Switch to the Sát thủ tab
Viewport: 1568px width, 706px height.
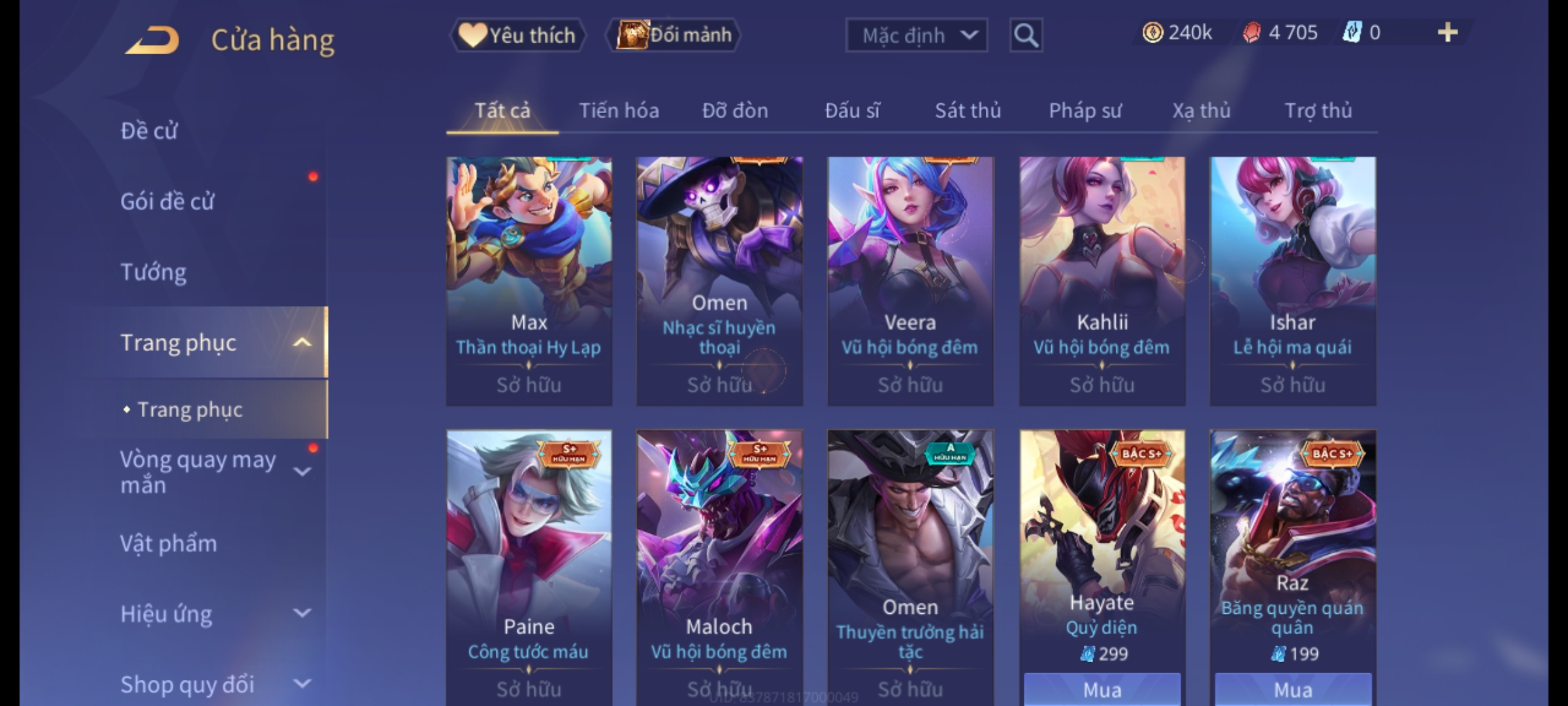(x=968, y=110)
